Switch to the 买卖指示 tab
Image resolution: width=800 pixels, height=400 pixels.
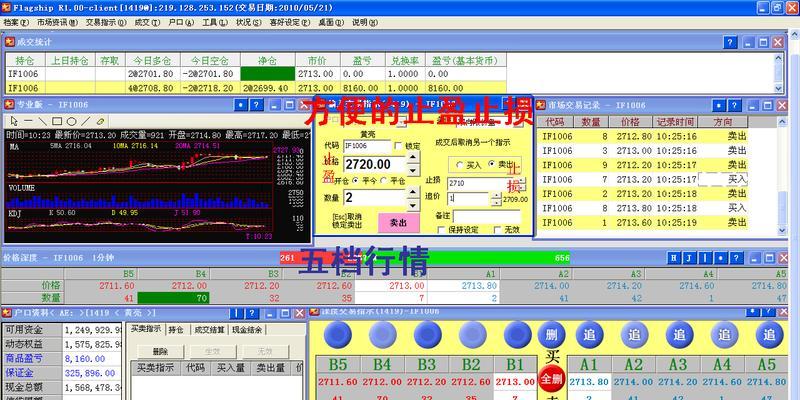pos(146,329)
